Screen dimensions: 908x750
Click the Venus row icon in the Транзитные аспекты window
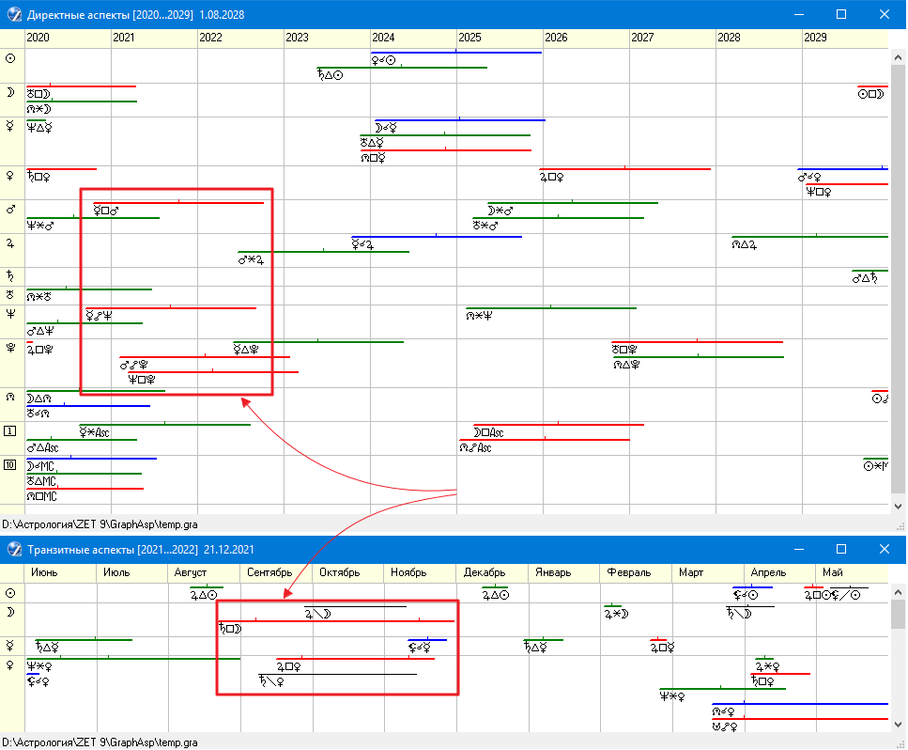point(10,665)
